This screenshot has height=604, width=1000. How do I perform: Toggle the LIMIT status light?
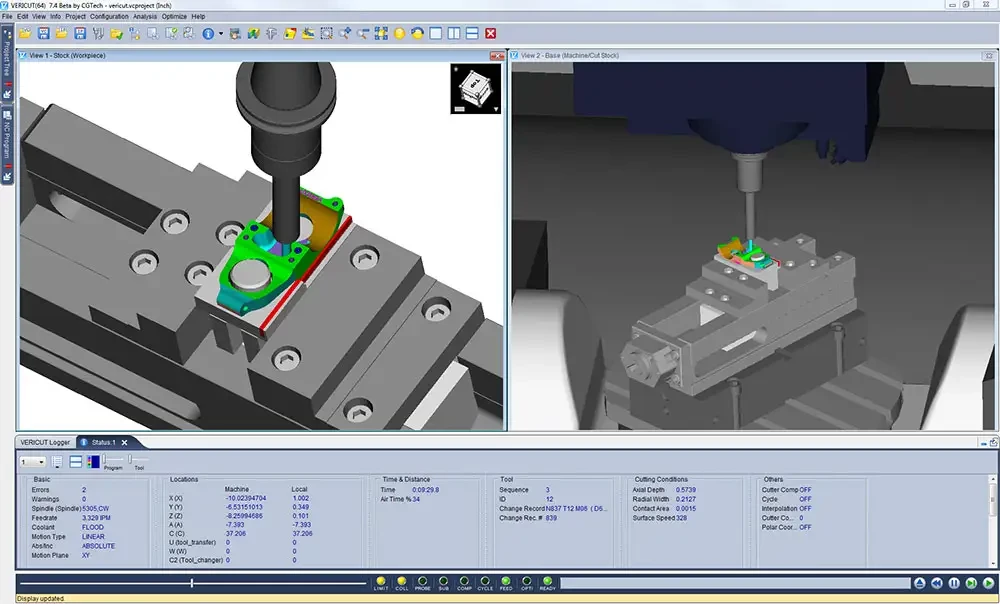pyautogui.click(x=381, y=582)
